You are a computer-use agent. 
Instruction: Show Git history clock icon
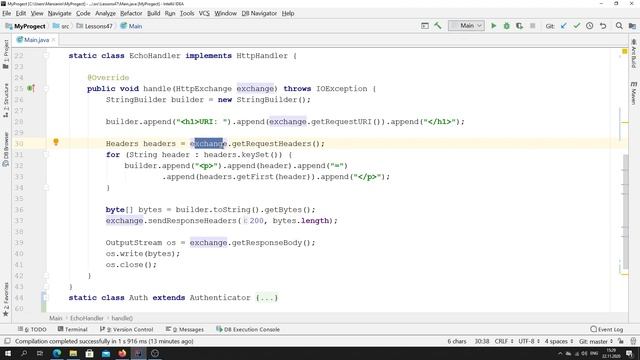(589, 26)
